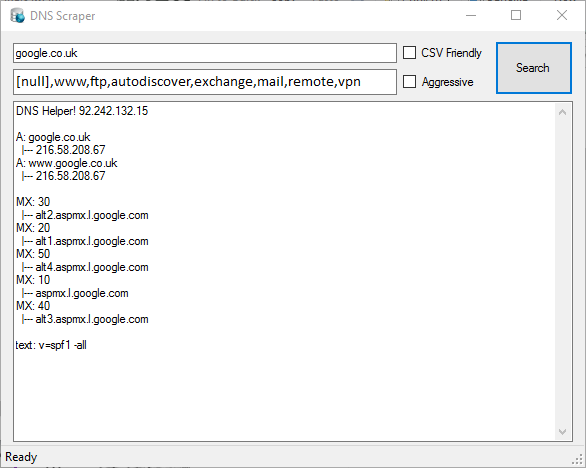586x468 pixels.
Task: Click the DNS Scraper title text
Action: [62, 16]
